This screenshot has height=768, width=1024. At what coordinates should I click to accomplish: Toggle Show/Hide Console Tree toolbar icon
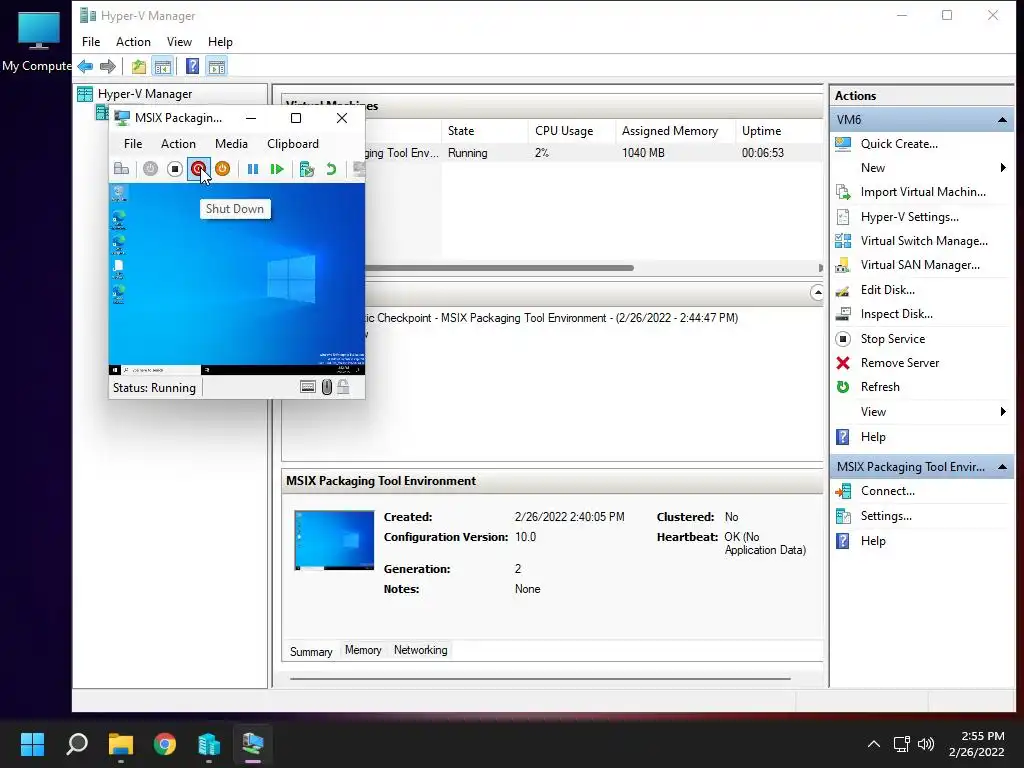click(163, 66)
